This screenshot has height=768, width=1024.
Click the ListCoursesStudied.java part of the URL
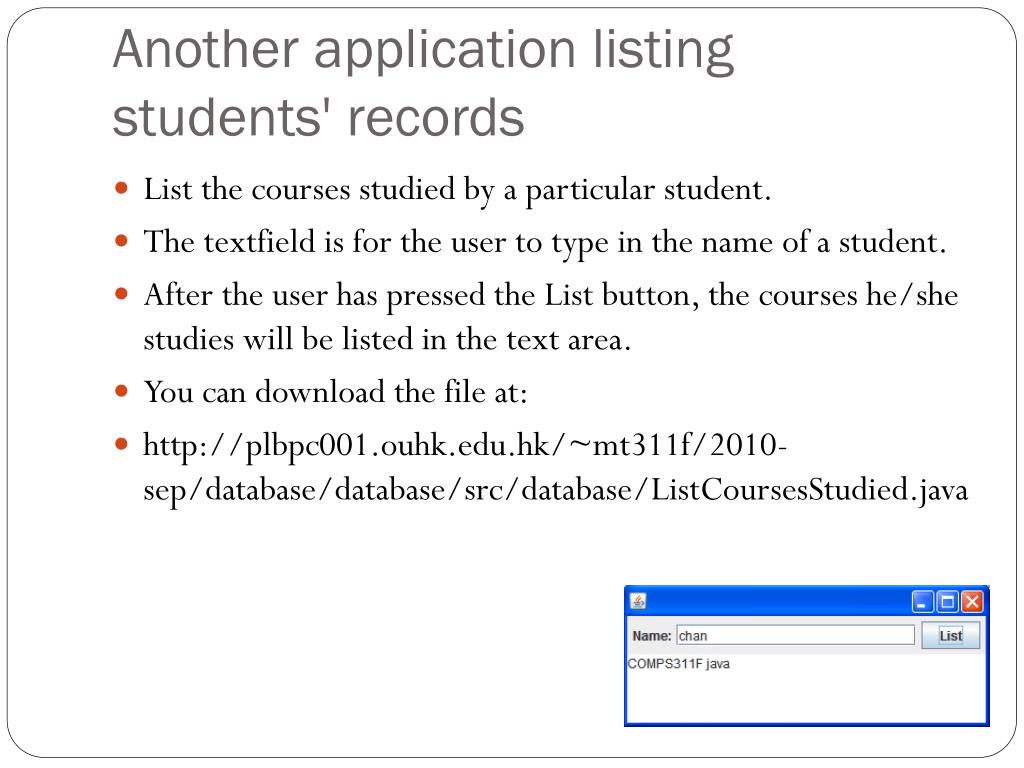pos(809,490)
